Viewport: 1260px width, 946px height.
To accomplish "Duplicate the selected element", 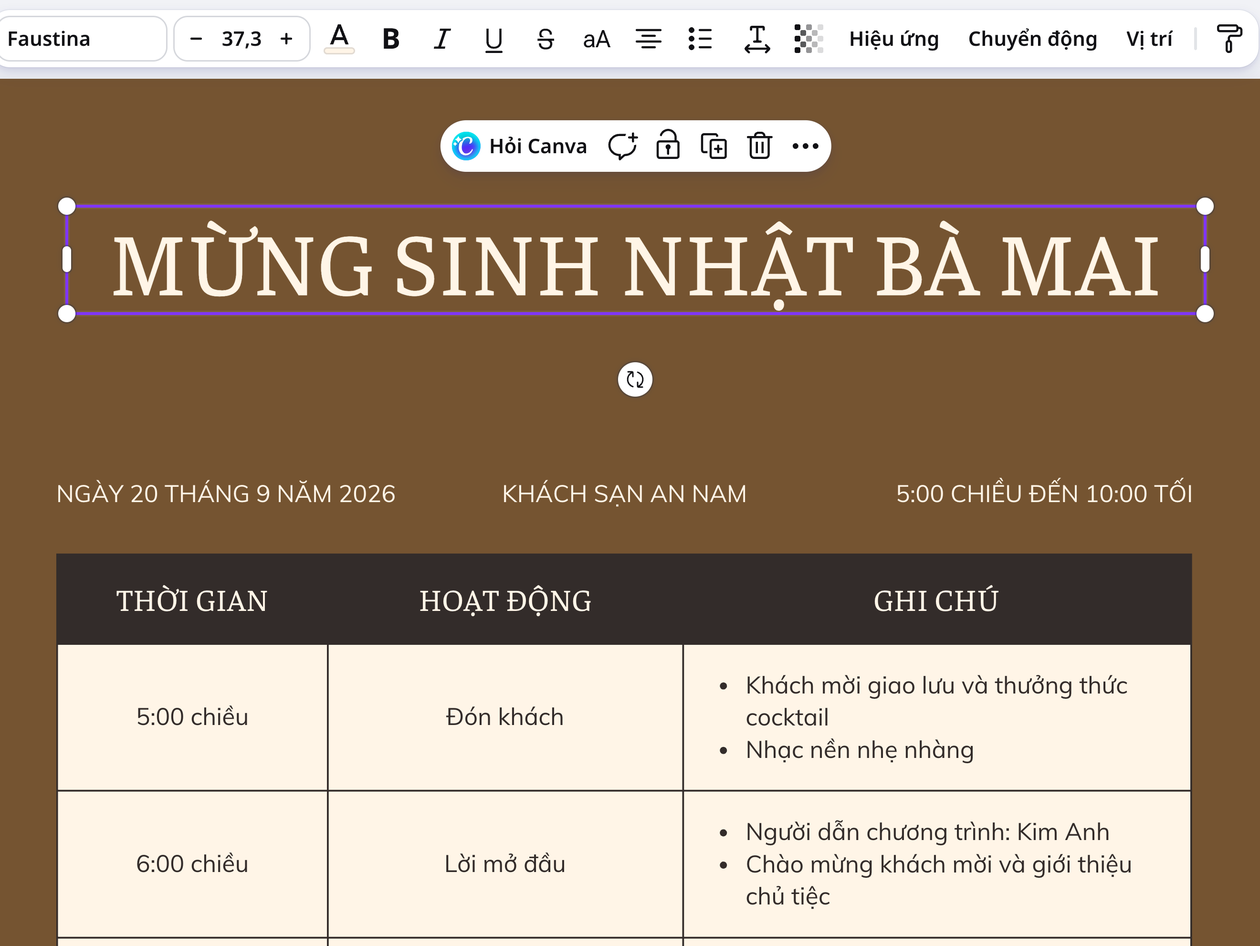I will (x=714, y=146).
